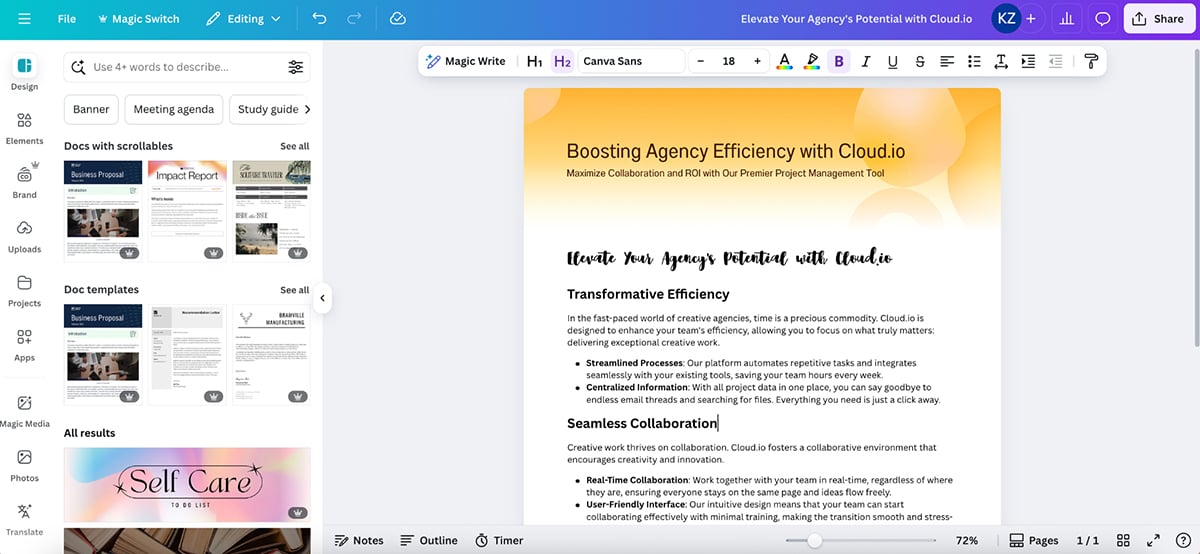Open the Self Care template
This screenshot has height=554, width=1200.
pos(187,485)
